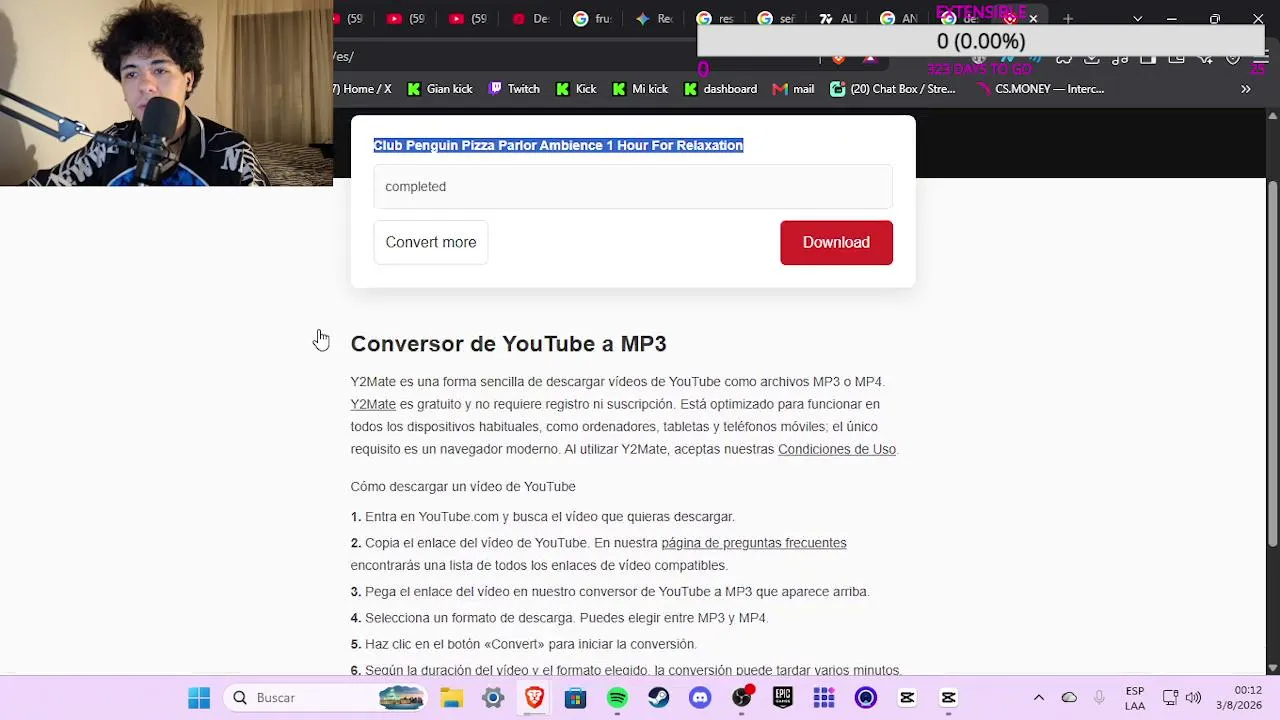Open the Twitch bookmark

click(514, 89)
